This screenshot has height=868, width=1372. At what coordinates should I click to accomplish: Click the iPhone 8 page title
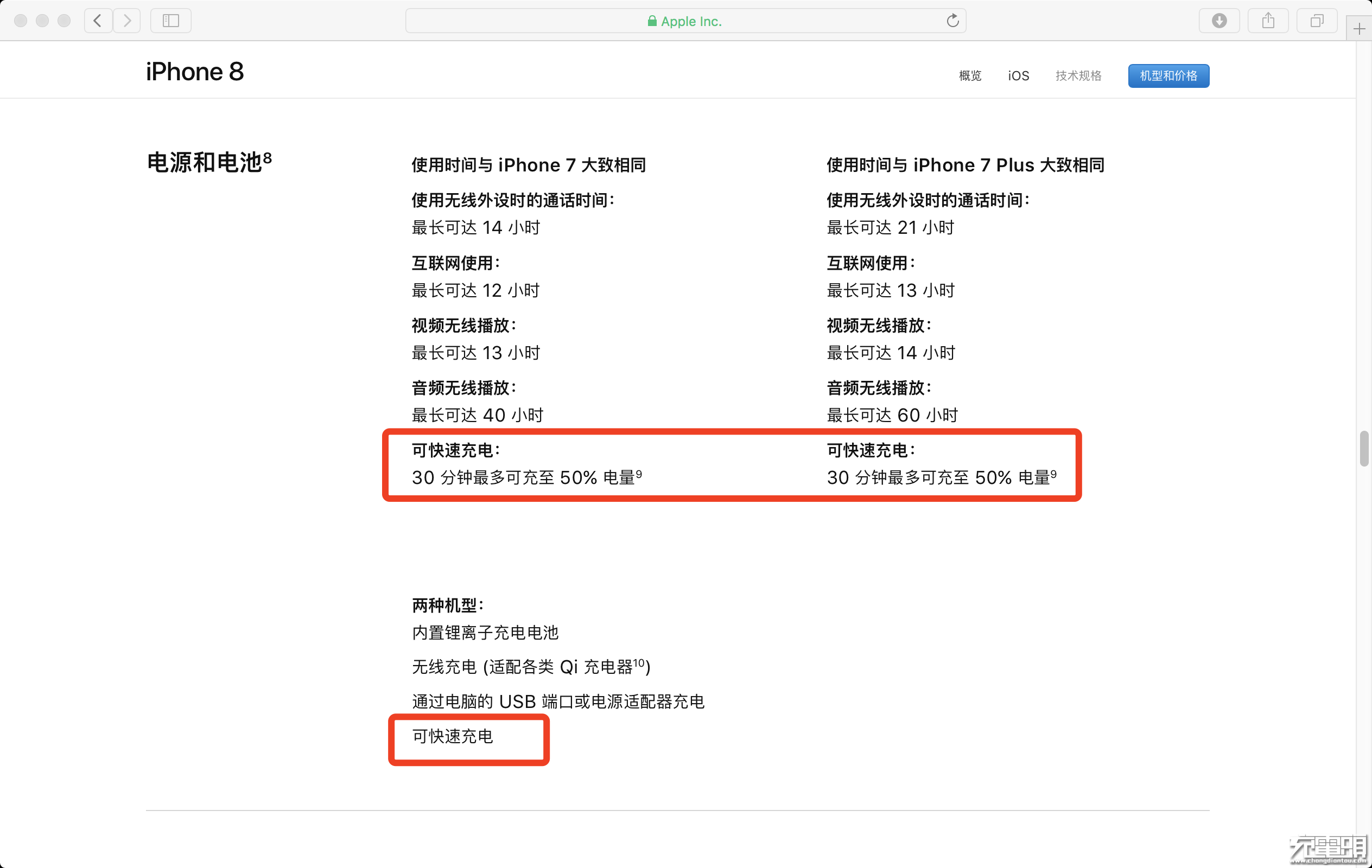point(194,72)
